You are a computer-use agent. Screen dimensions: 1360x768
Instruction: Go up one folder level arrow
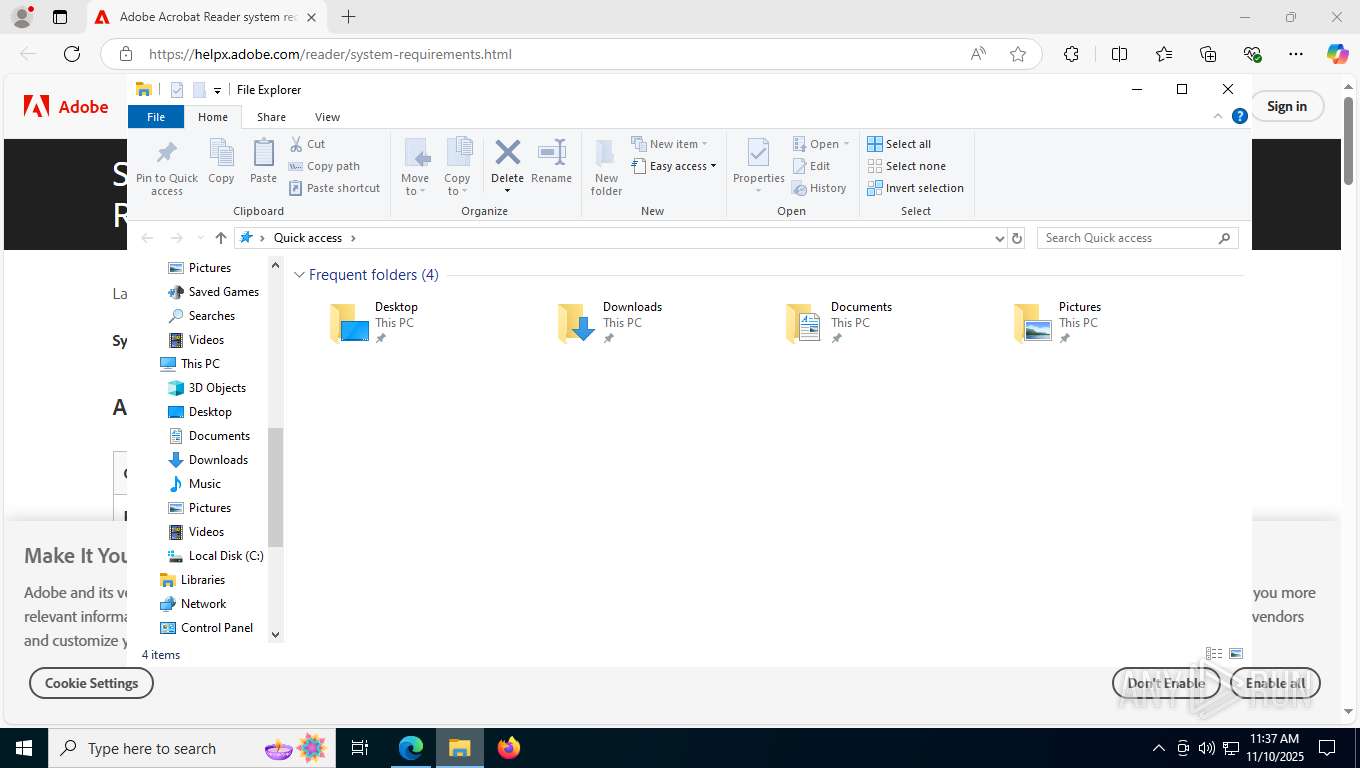(221, 238)
